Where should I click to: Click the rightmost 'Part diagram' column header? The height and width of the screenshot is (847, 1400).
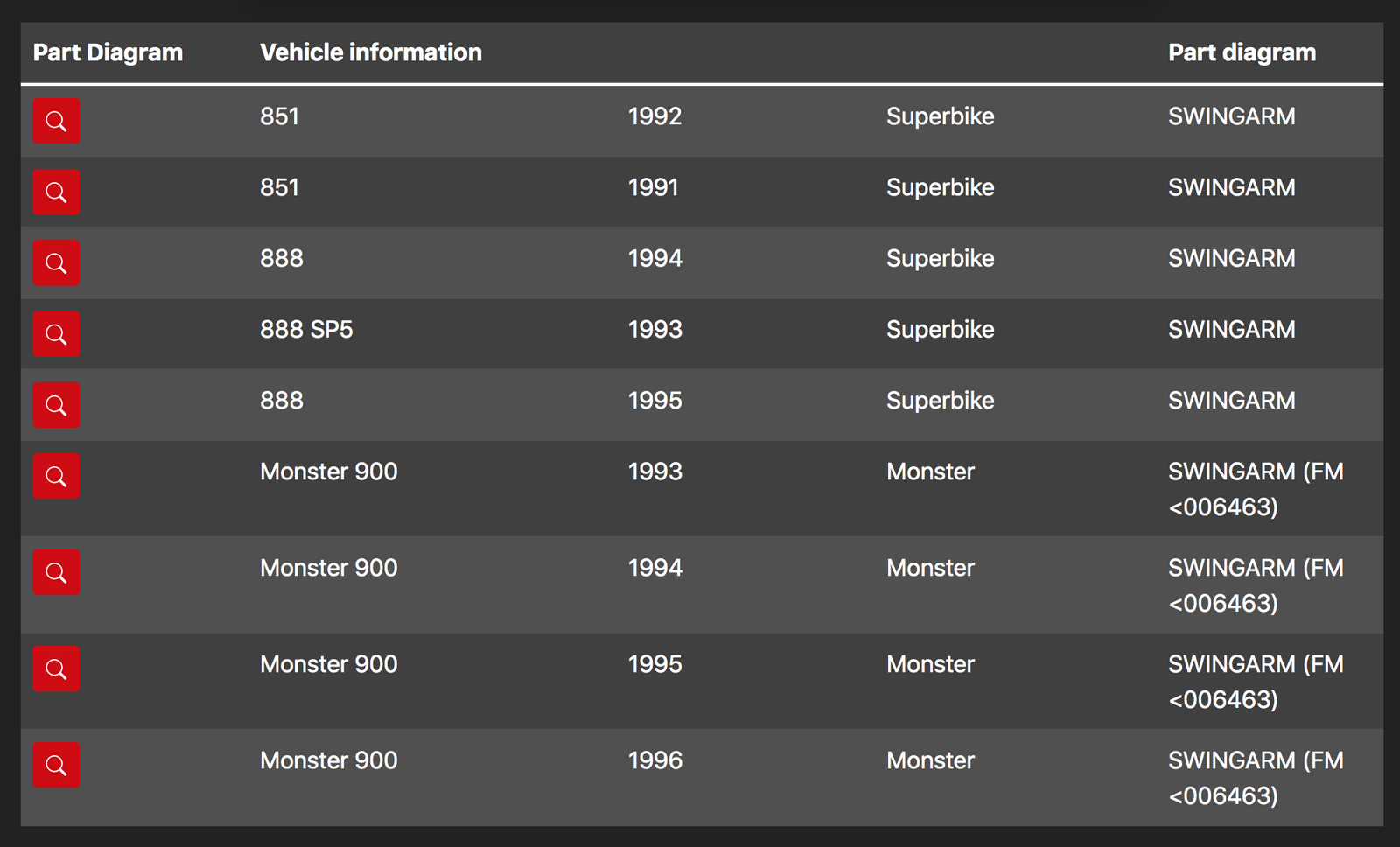click(1241, 52)
